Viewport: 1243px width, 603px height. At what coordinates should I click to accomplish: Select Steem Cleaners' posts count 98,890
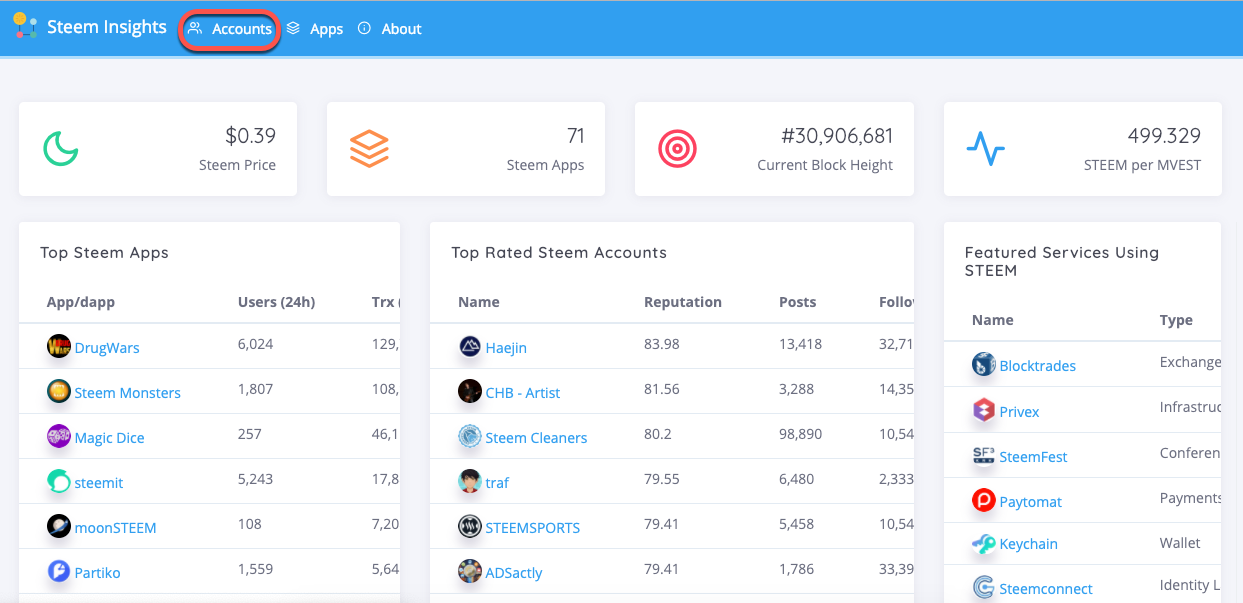(x=800, y=434)
